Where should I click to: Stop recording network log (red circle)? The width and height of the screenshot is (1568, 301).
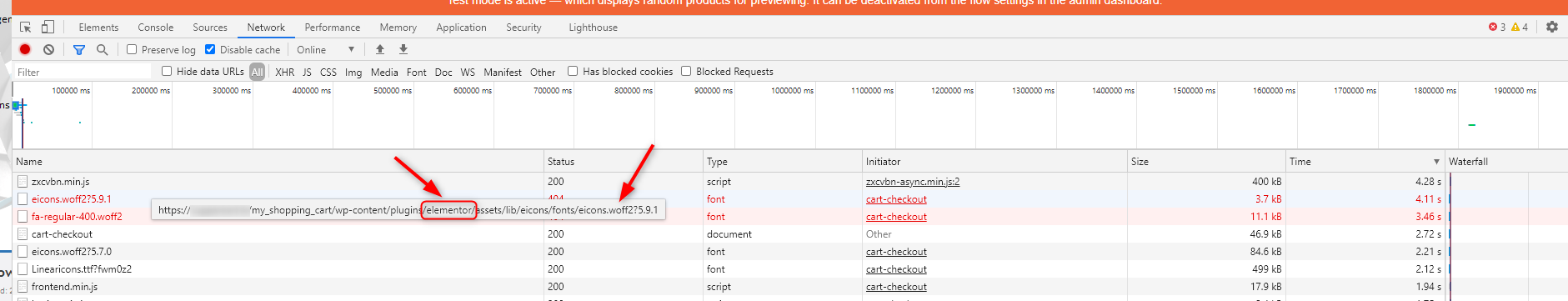[25, 50]
